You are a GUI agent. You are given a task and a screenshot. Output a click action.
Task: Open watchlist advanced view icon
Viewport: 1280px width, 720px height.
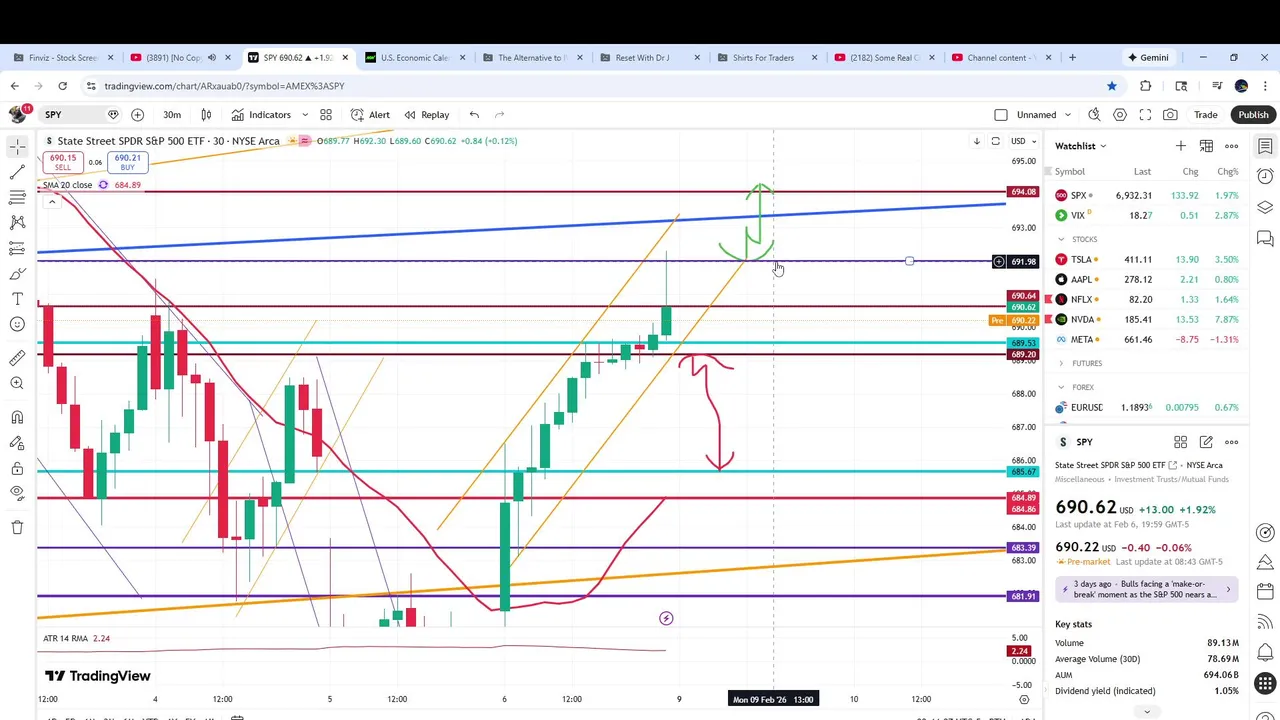pos(1206,146)
